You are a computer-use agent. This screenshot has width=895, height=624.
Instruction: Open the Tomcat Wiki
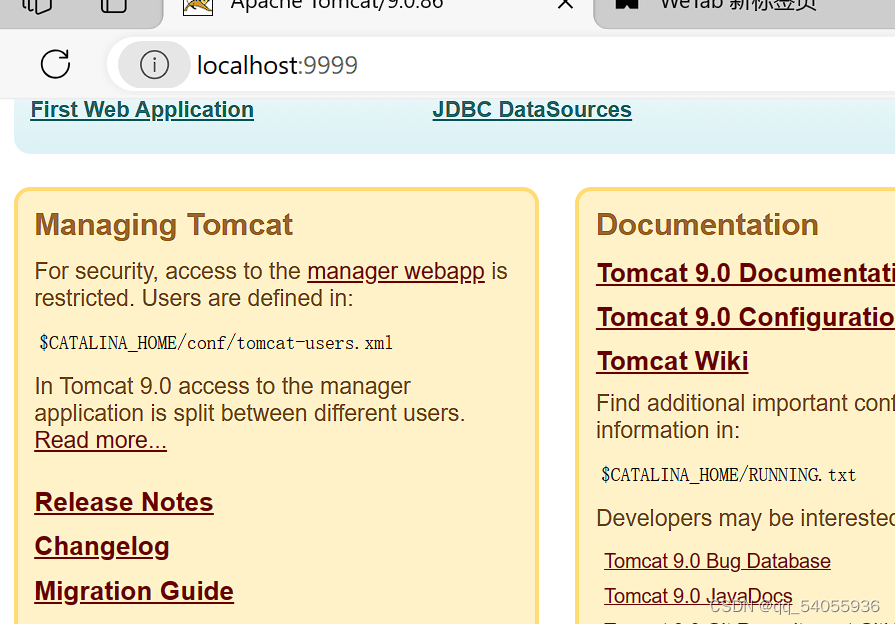[x=672, y=361]
